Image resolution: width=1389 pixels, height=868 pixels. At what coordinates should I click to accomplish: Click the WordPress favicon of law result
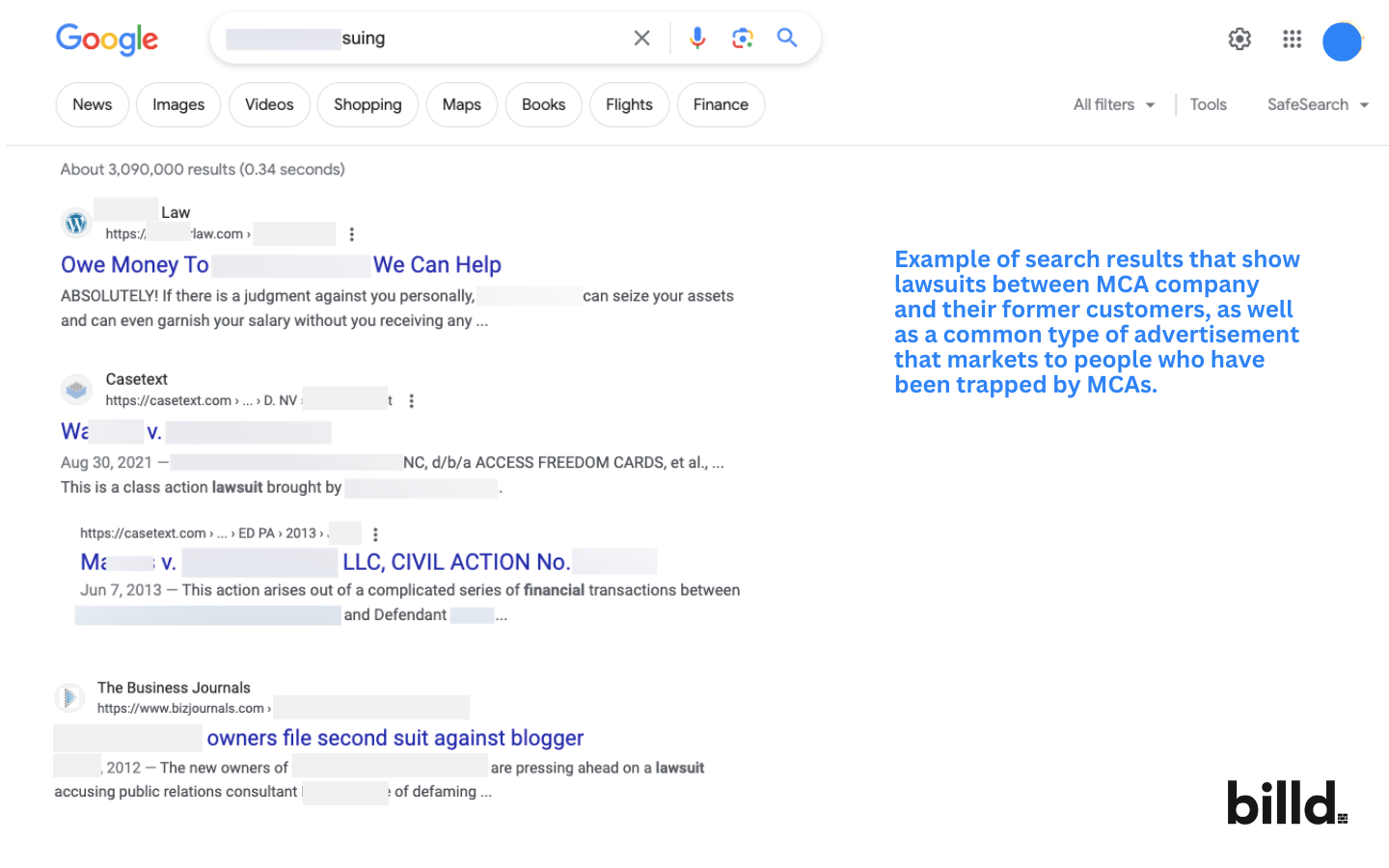[76, 223]
